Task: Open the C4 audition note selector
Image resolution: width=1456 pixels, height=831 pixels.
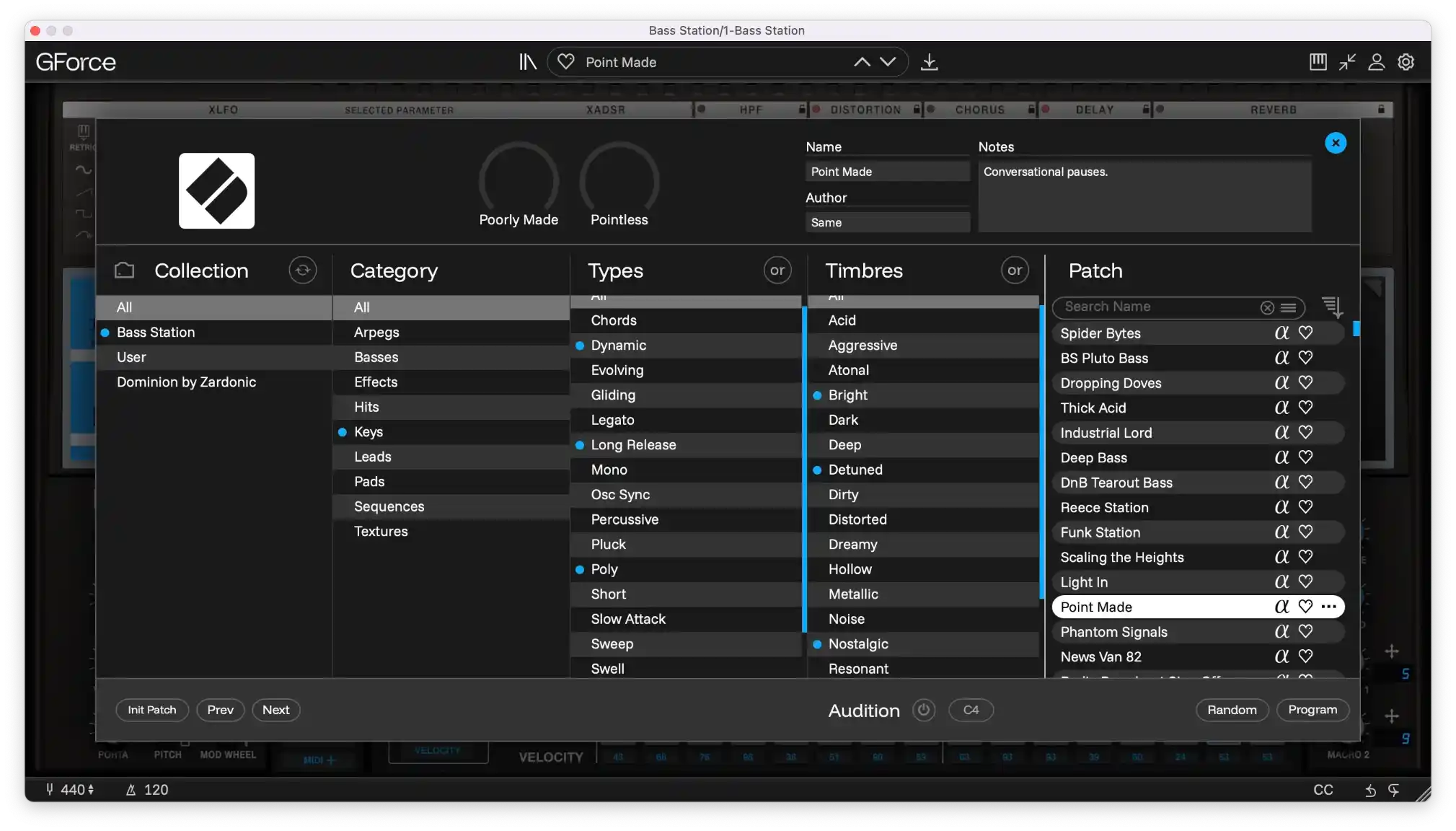Action: [x=971, y=710]
